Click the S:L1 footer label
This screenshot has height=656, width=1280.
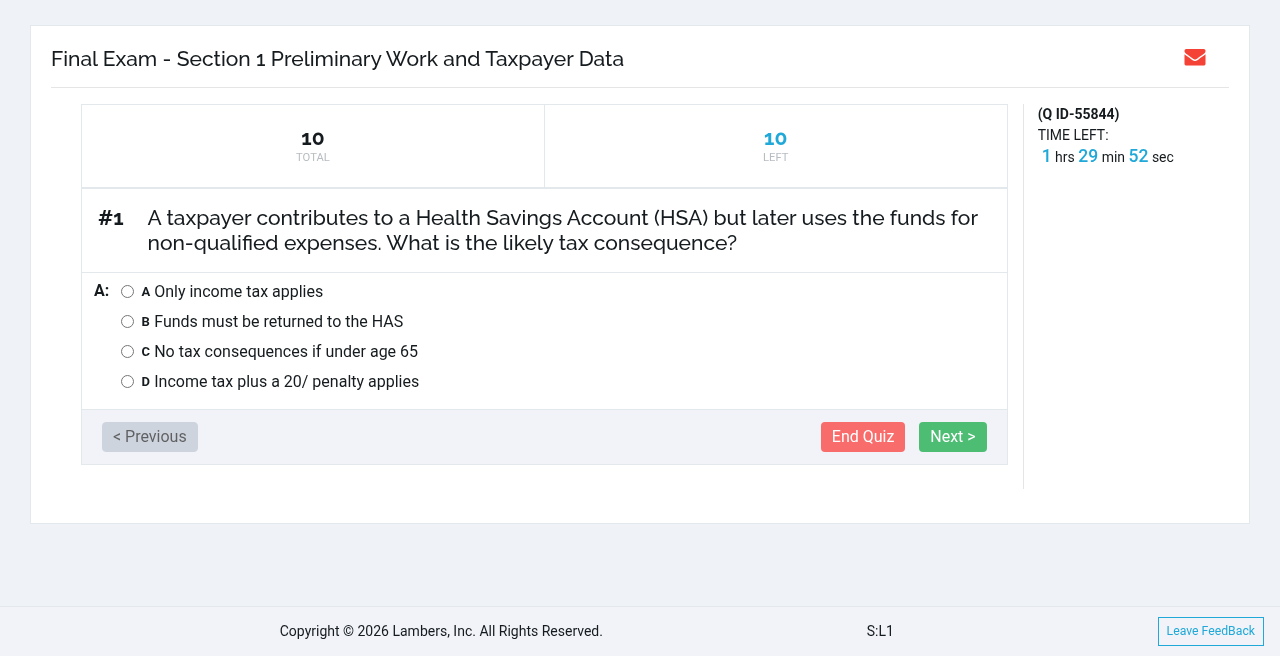tap(880, 631)
